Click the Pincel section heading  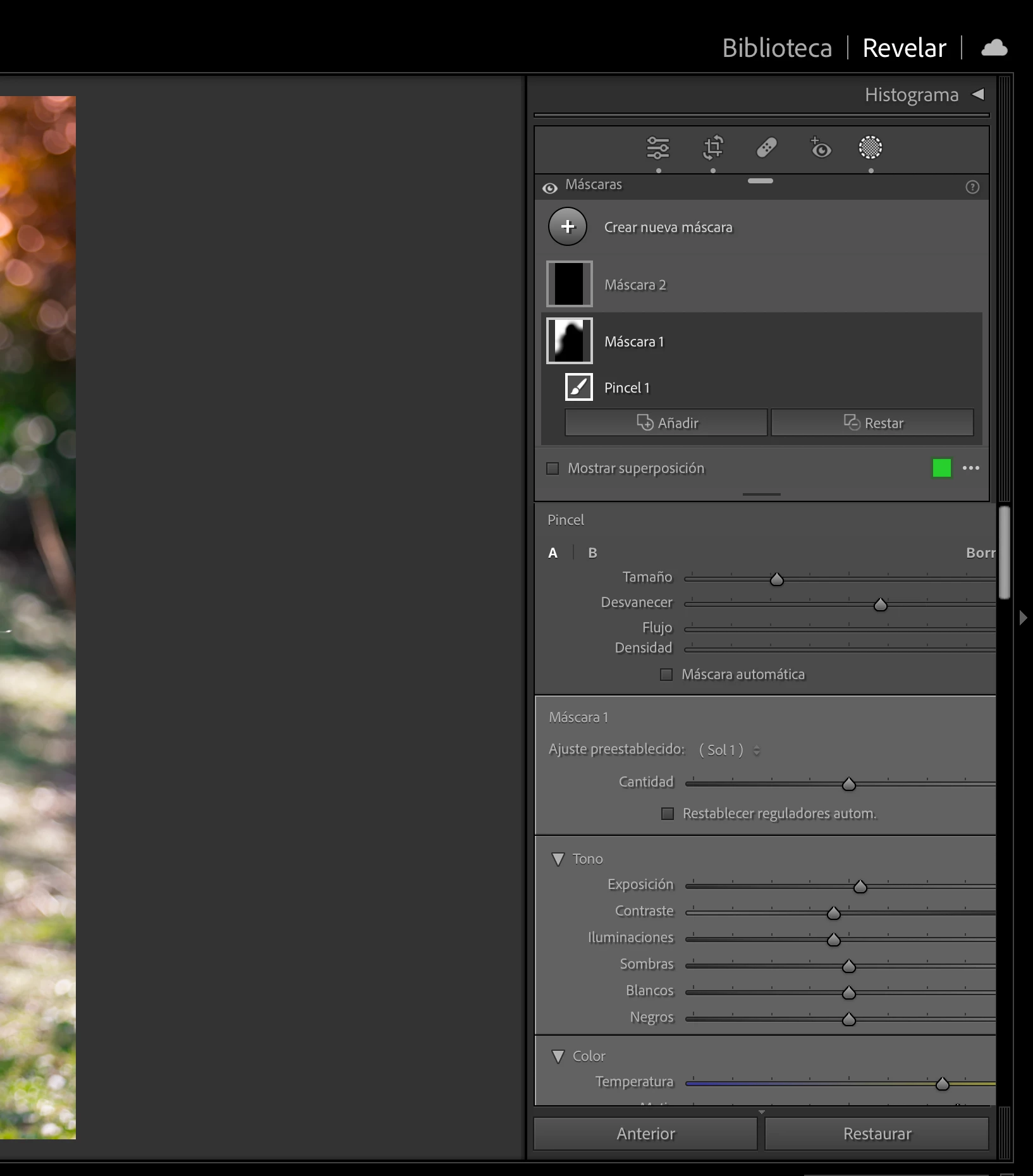click(x=566, y=520)
